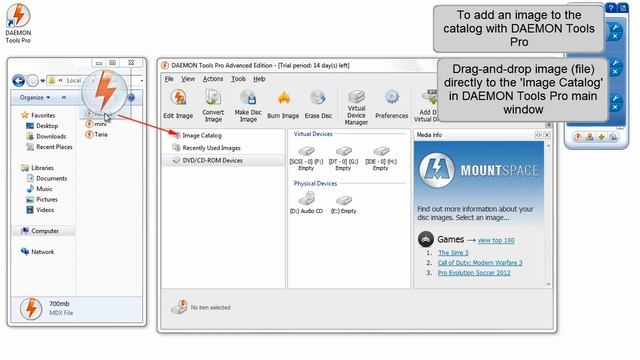The image size is (640, 360).
Task: Select the Erase Disc tool
Action: click(x=318, y=104)
